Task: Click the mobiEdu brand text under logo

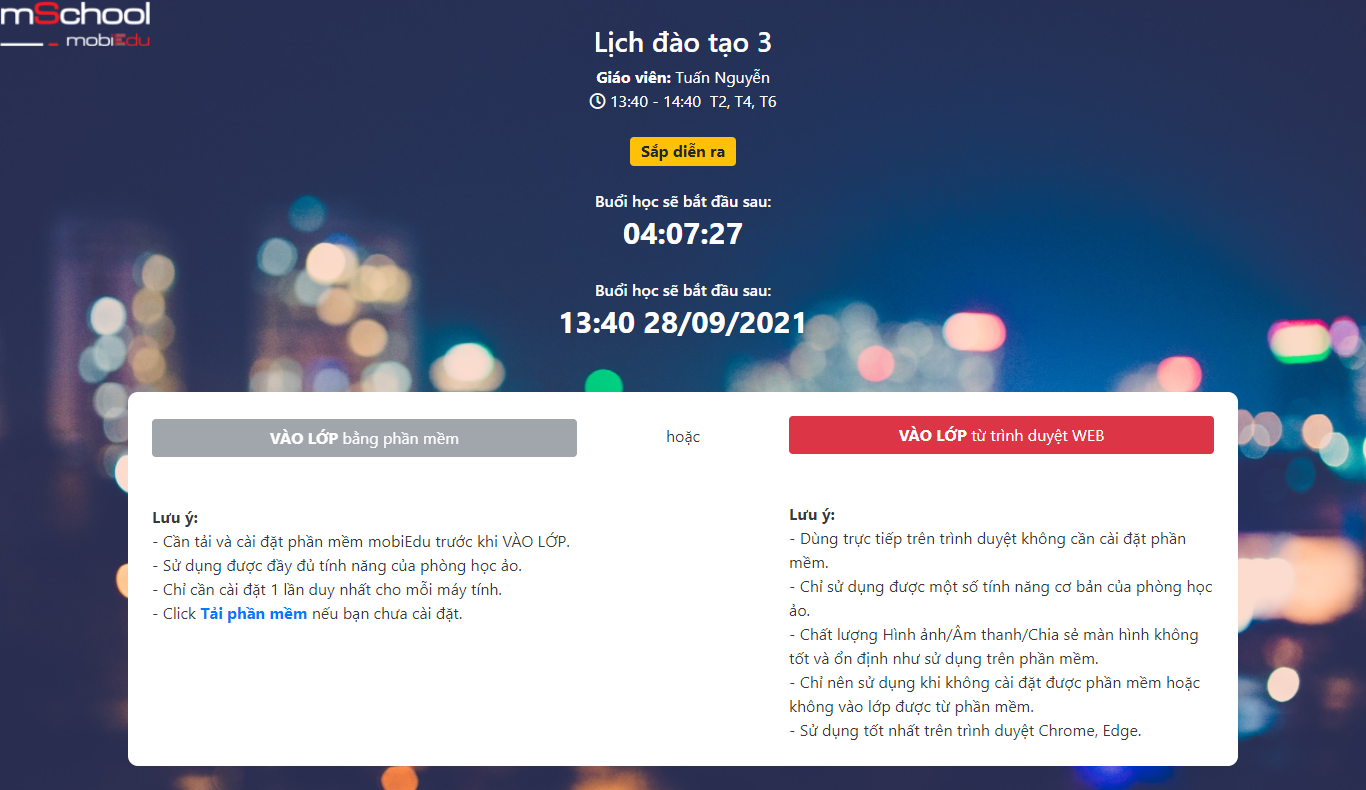Action: [x=108, y=40]
